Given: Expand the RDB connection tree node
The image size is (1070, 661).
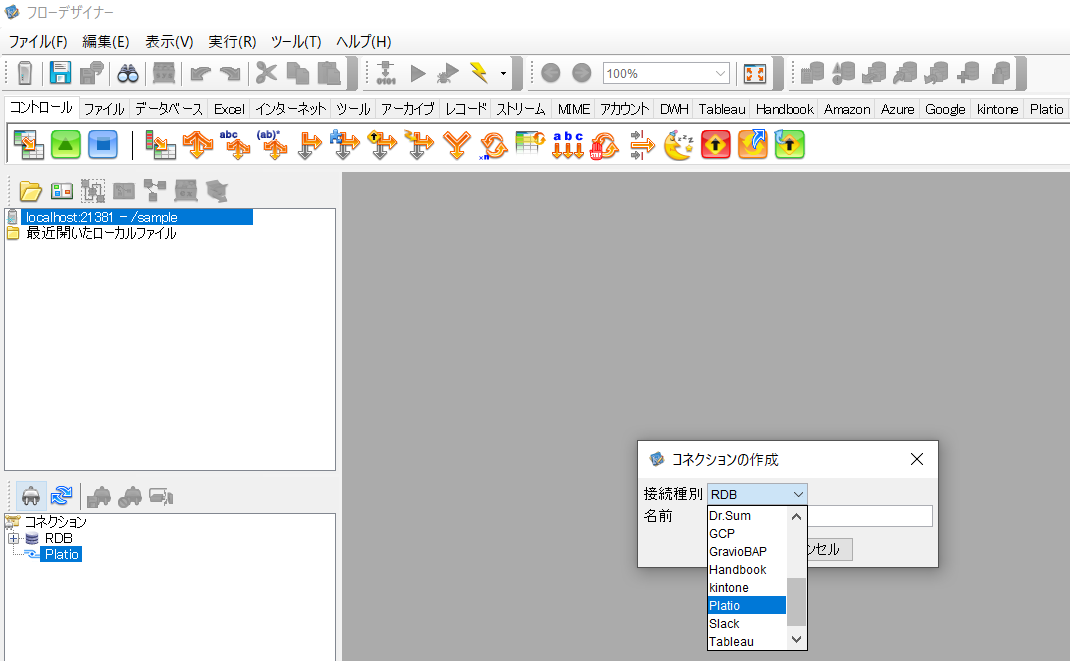Looking at the screenshot, I should [x=14, y=538].
